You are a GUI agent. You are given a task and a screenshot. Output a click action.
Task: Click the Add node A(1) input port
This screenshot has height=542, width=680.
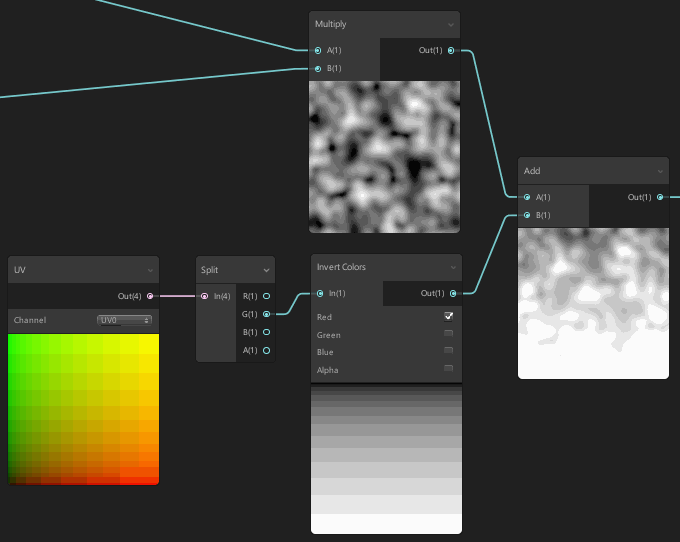pos(527,197)
